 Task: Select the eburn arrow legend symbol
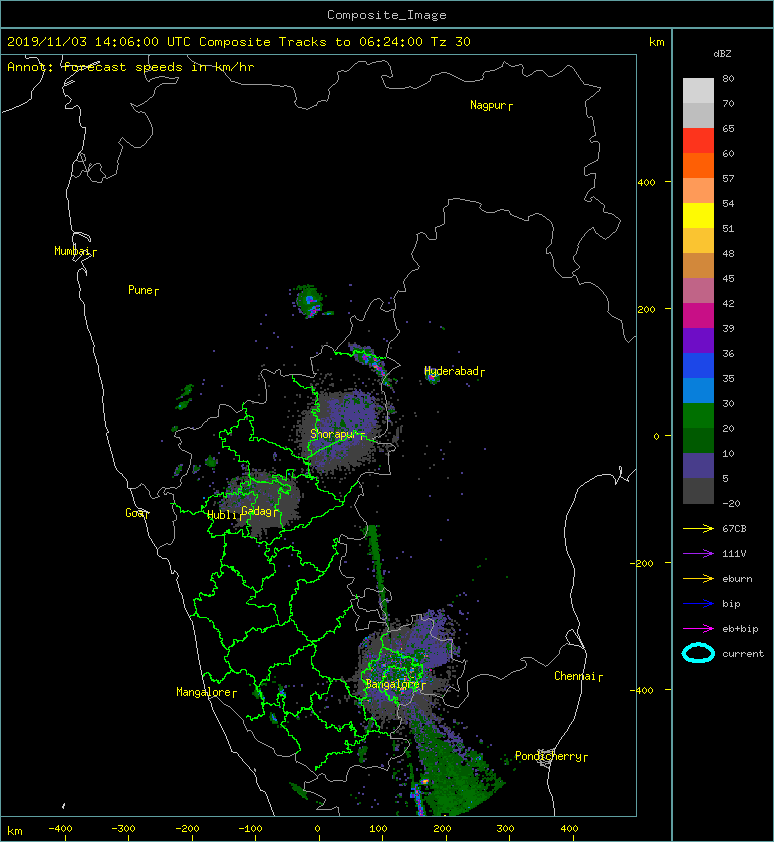point(698,578)
